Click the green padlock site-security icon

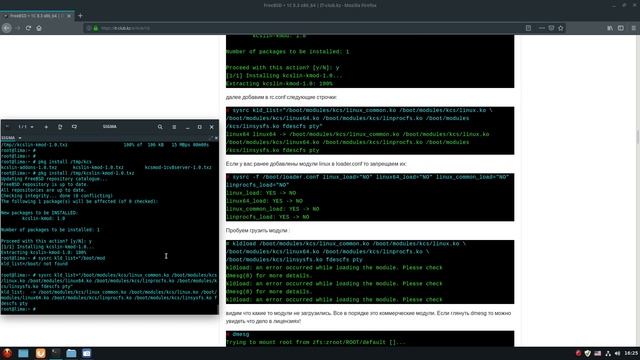pyautogui.click(x=96, y=28)
